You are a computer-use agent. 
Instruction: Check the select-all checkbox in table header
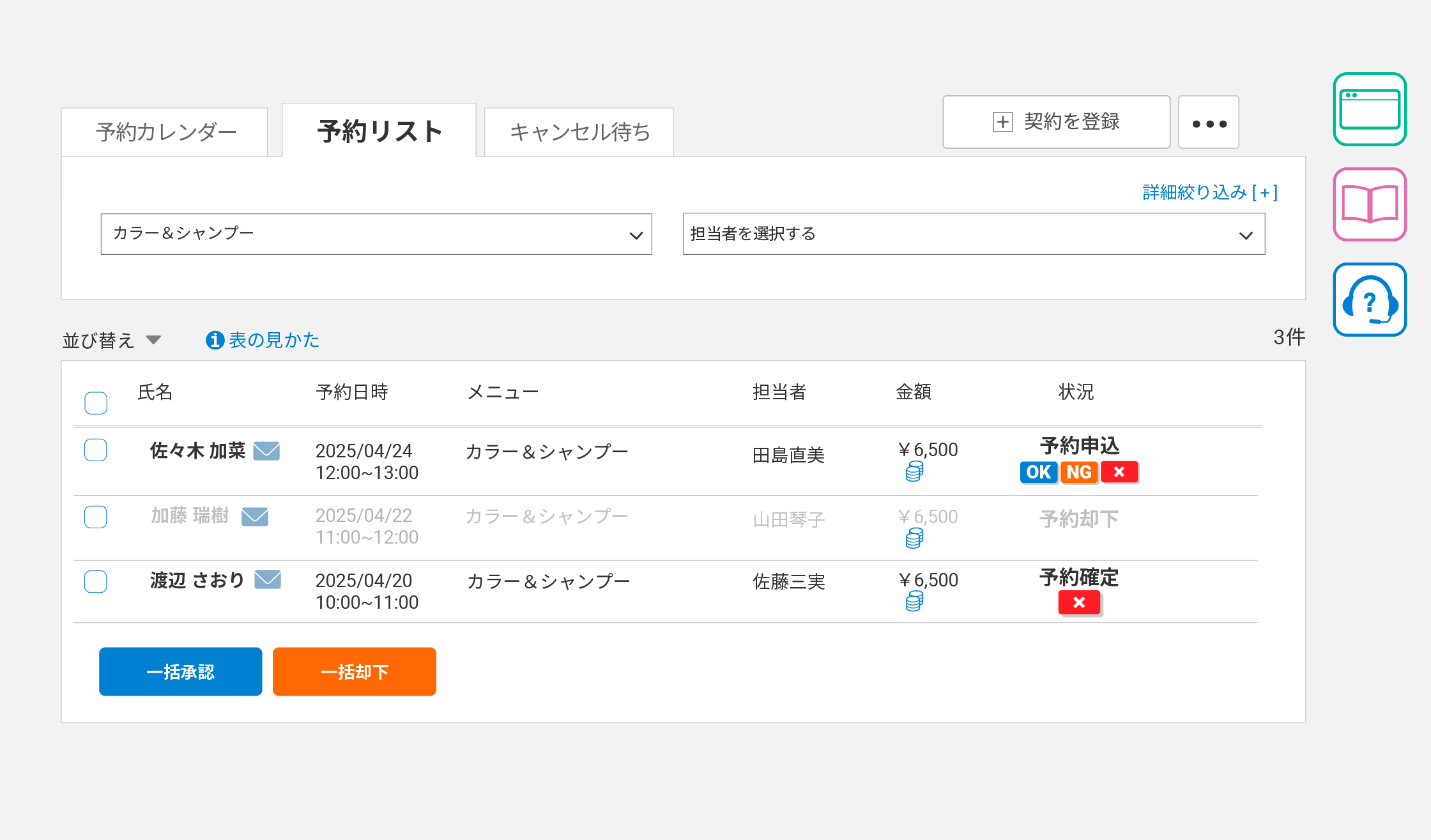tap(96, 403)
